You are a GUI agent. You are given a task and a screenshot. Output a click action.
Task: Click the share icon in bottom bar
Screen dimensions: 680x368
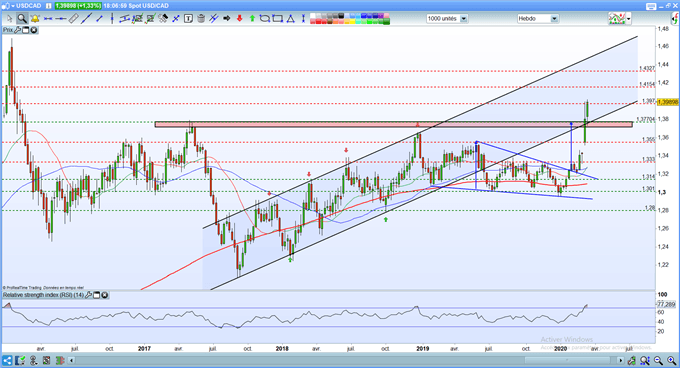(7, 360)
